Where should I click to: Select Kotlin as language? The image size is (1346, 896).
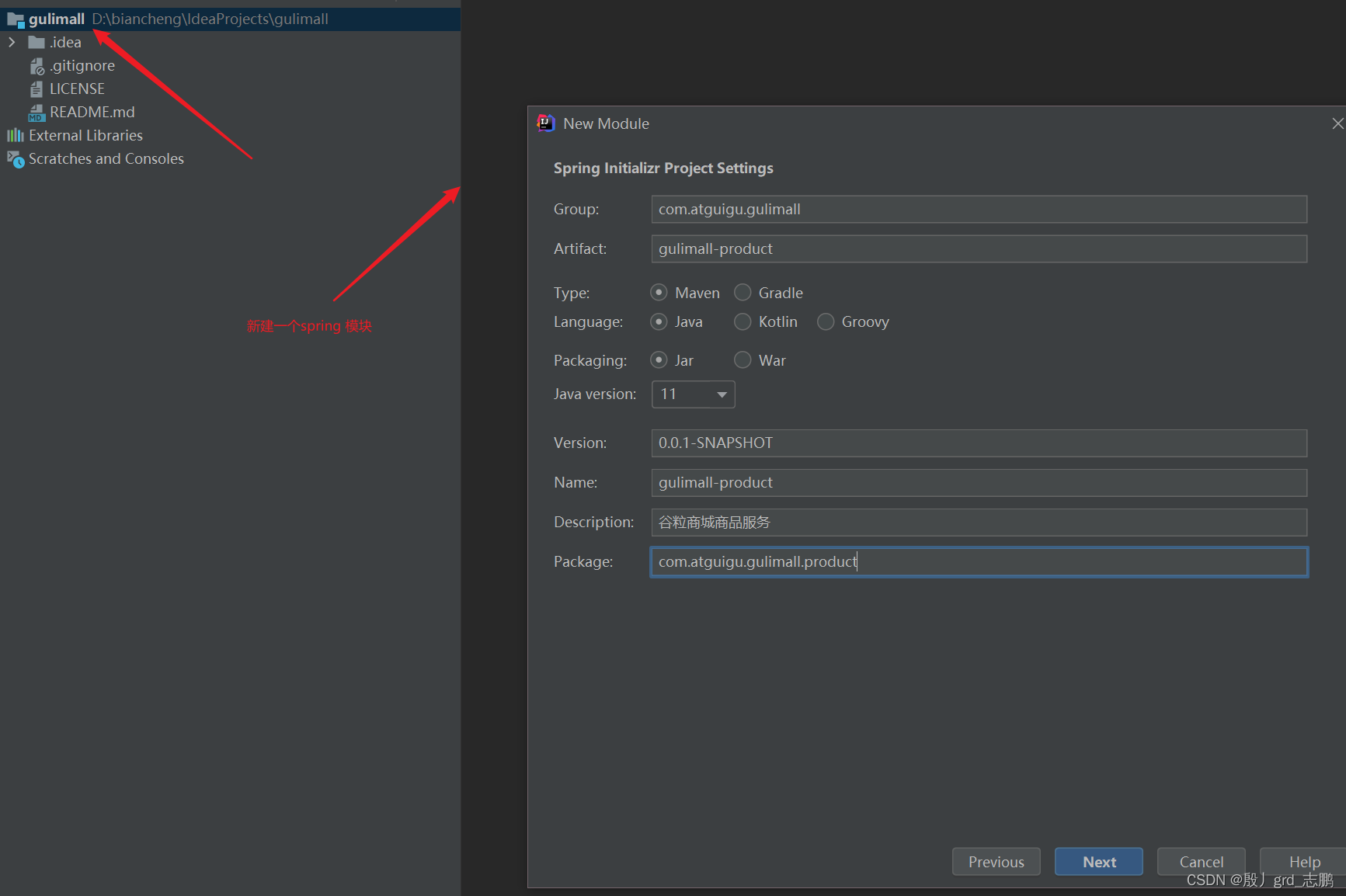[743, 321]
